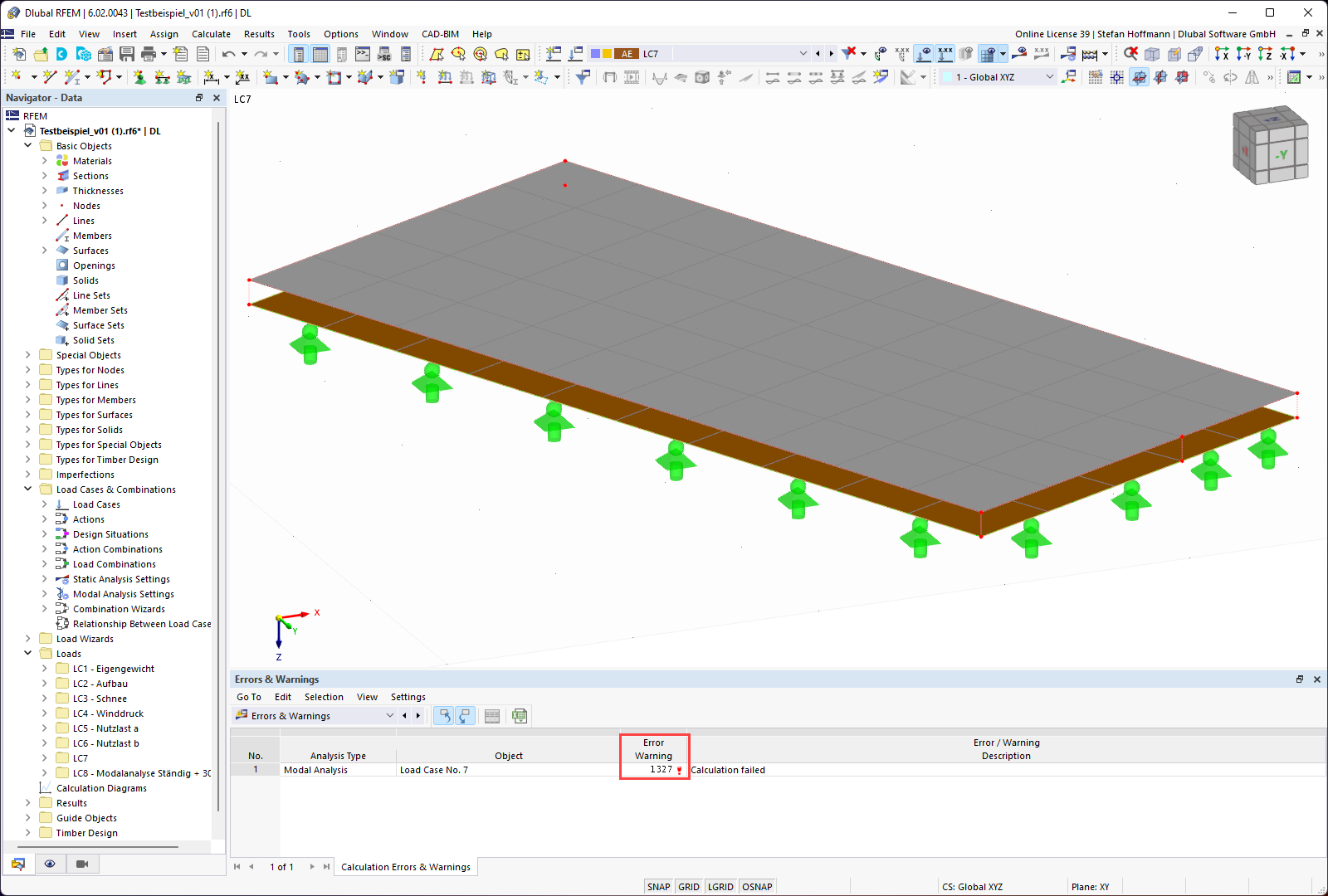Click the New Node tool icon
Viewport: 1328px width, 896px height.
(x=16, y=77)
